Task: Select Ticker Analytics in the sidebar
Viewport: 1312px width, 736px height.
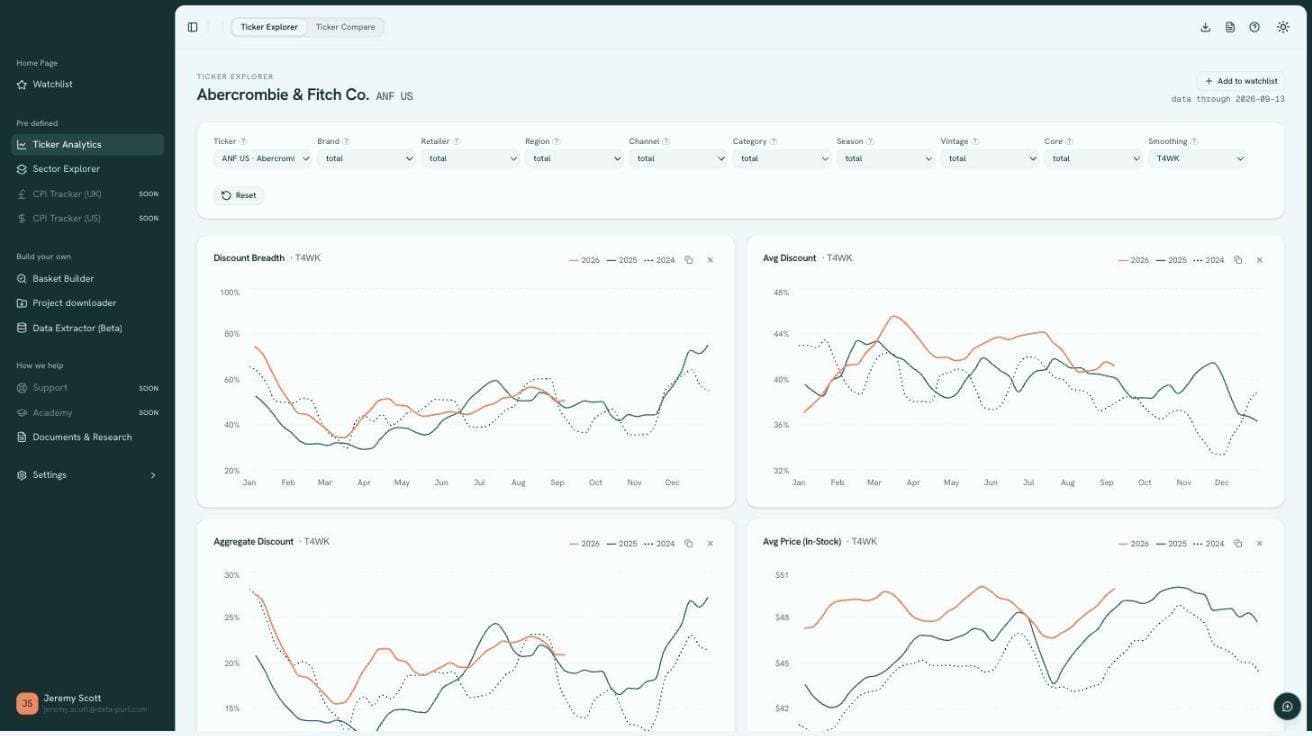Action: 87,145
